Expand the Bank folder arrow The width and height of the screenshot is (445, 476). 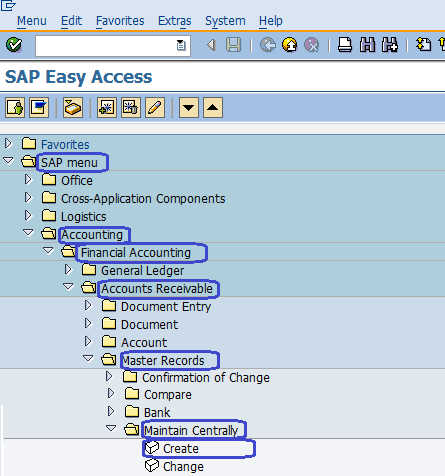[x=111, y=412]
